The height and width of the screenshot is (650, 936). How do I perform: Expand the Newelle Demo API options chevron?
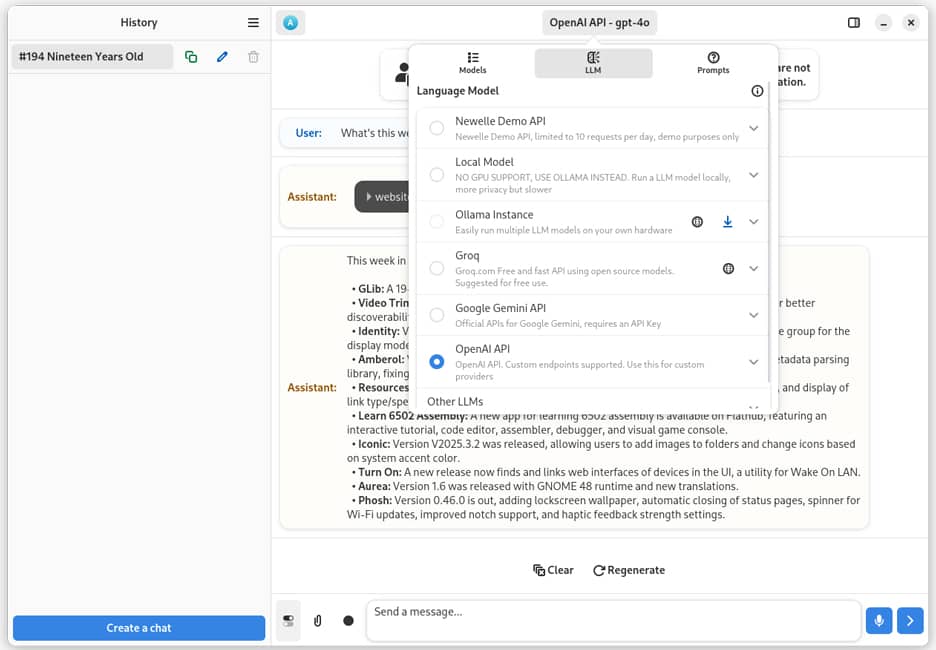pyautogui.click(x=753, y=128)
